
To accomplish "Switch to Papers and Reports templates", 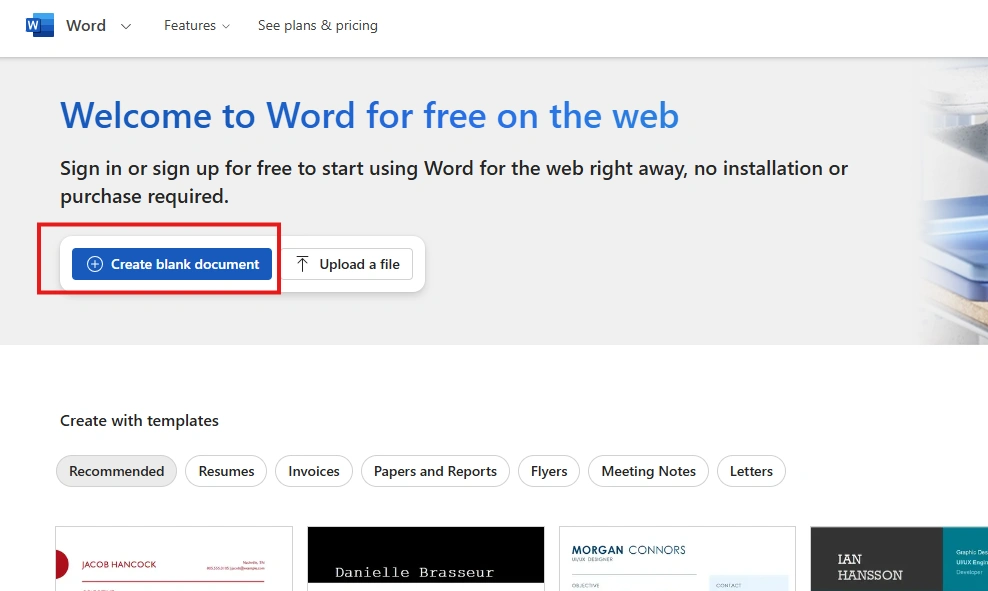I will 435,471.
